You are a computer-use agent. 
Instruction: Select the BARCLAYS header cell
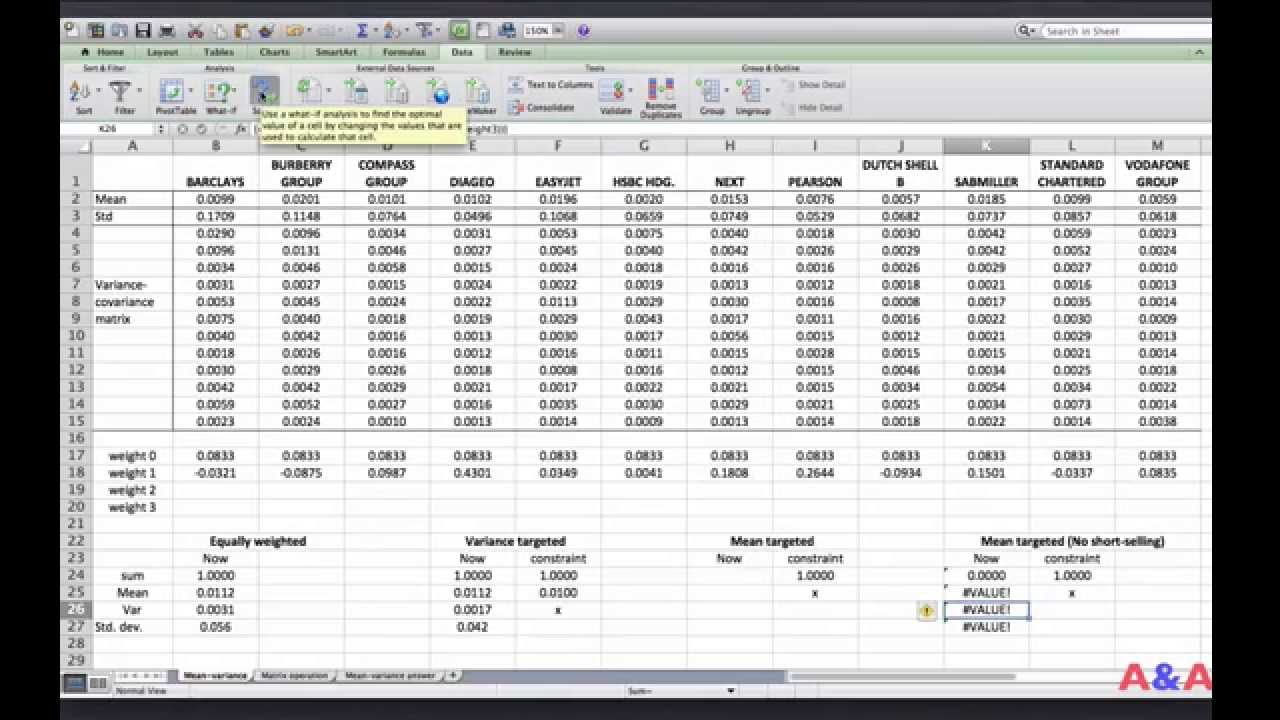tap(215, 173)
